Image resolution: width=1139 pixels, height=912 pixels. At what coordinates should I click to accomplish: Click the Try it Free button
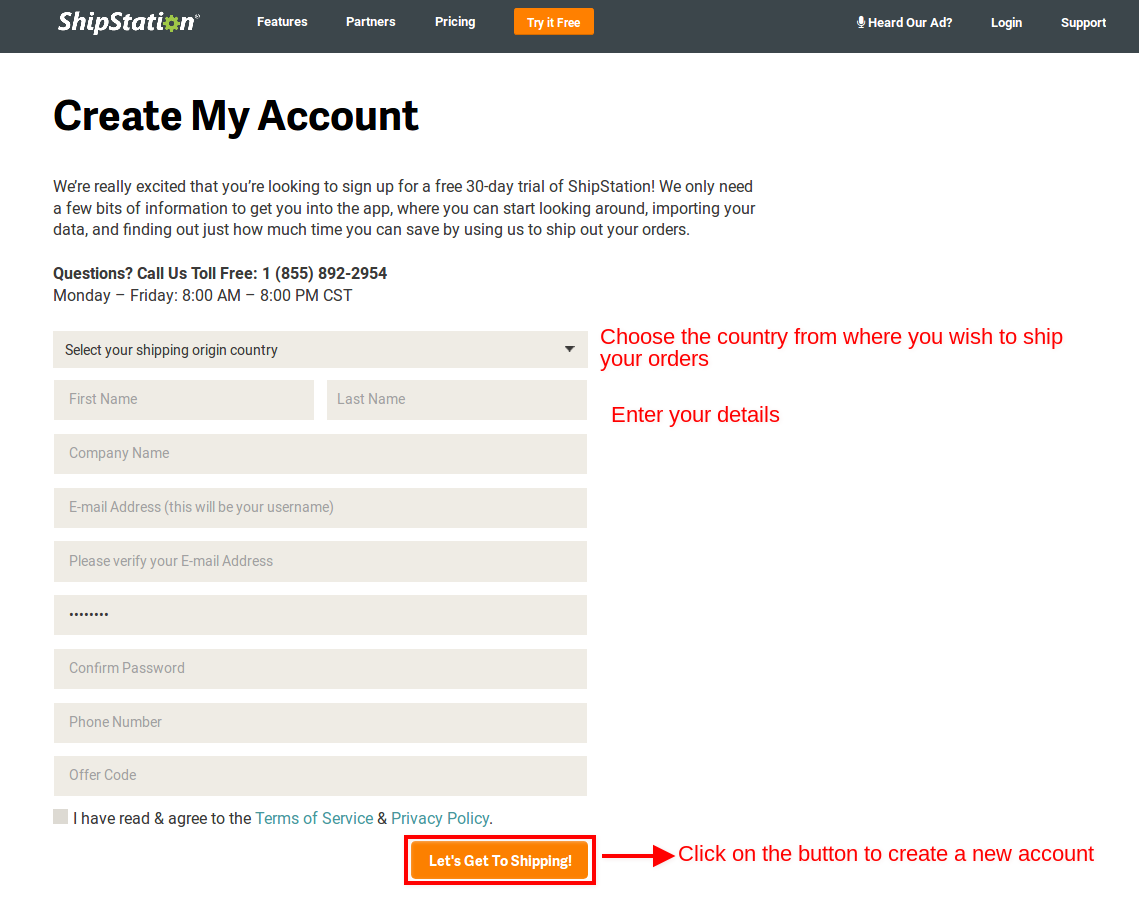pyautogui.click(x=554, y=22)
